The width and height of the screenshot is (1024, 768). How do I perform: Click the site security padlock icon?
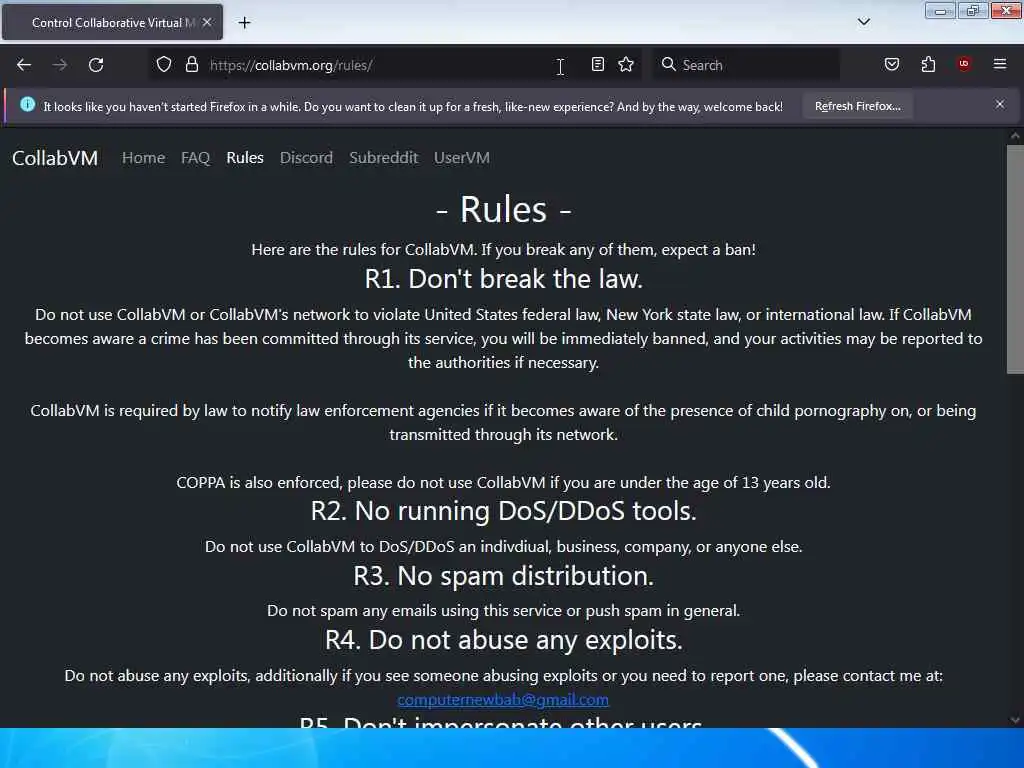click(x=191, y=65)
